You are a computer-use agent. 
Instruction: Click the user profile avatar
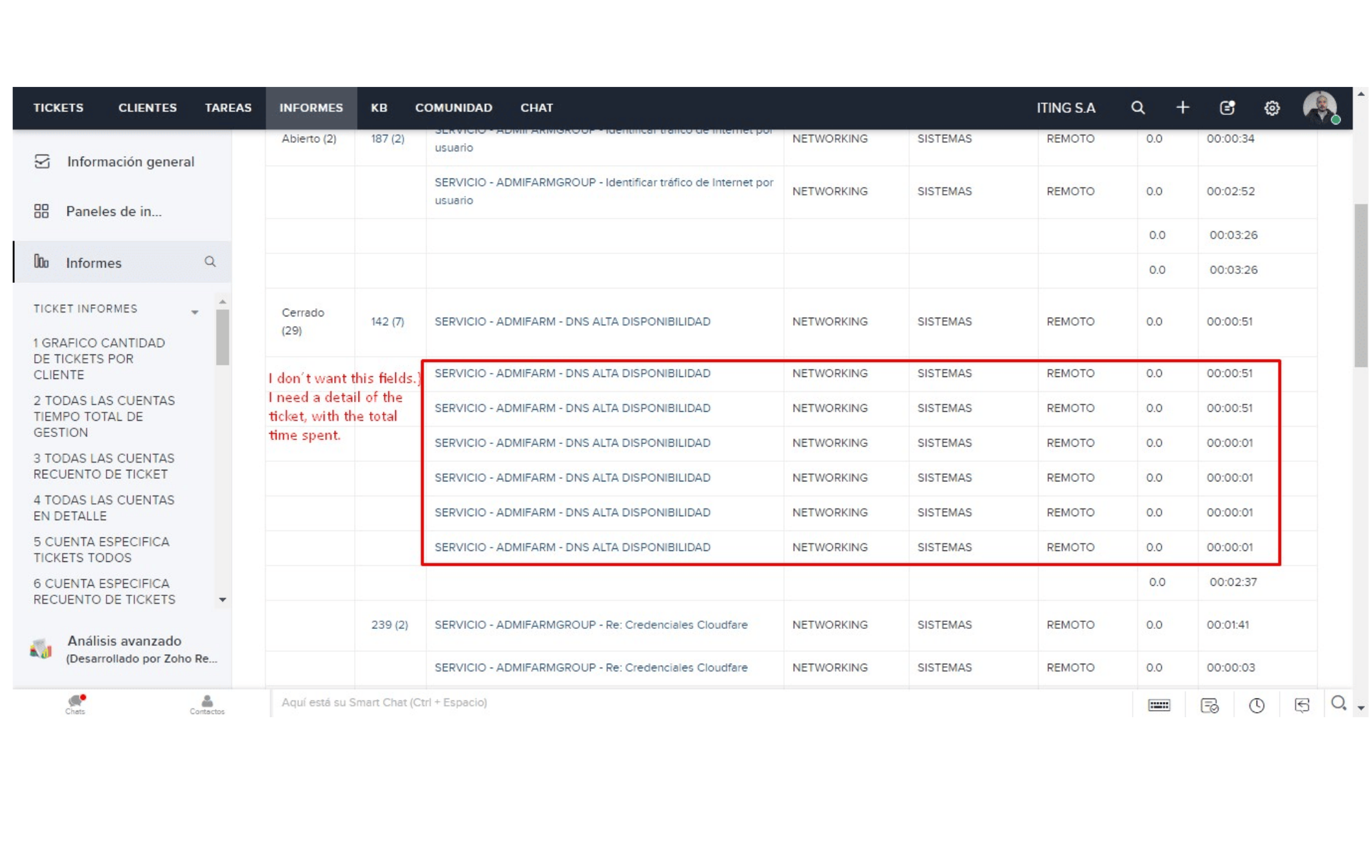pos(1319,107)
